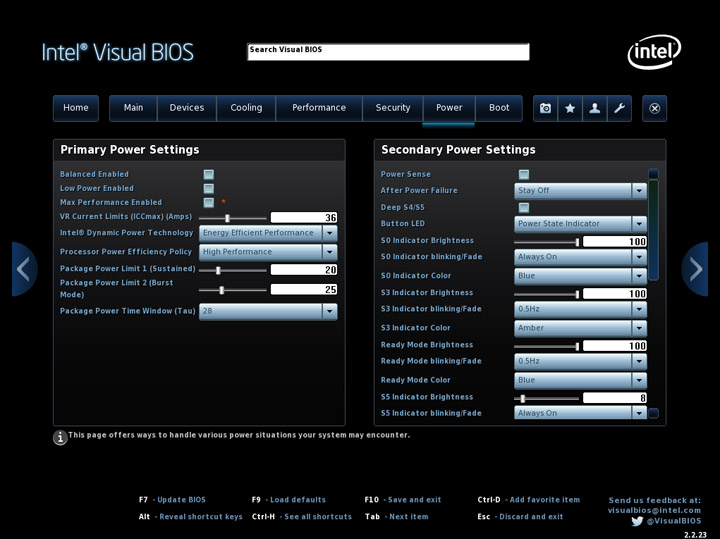This screenshot has width=720, height=539.
Task: Toggle the Balanced Enabled checkbox
Action: click(x=208, y=174)
